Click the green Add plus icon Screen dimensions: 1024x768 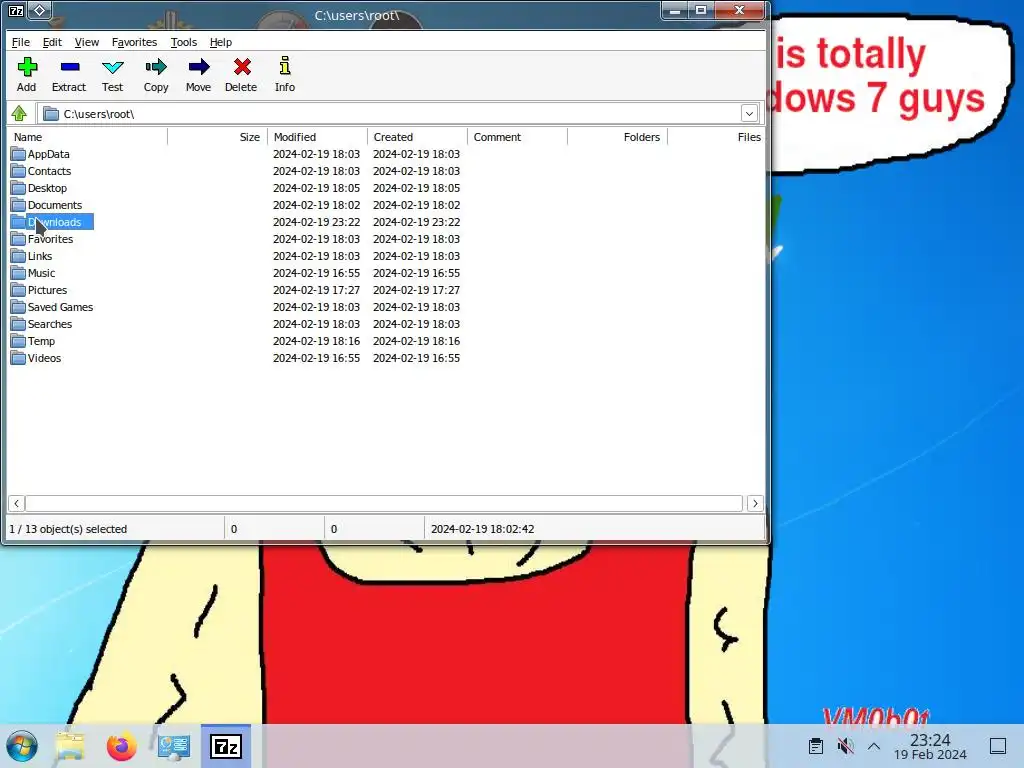tap(27, 67)
